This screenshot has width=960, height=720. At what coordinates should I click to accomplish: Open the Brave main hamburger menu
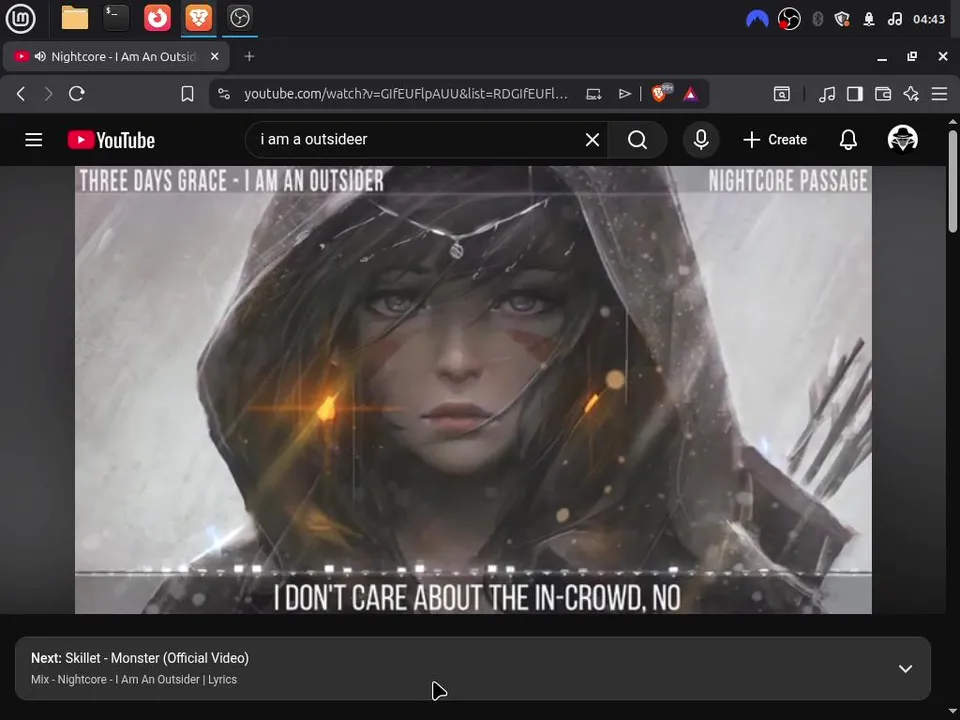pyautogui.click(x=939, y=94)
